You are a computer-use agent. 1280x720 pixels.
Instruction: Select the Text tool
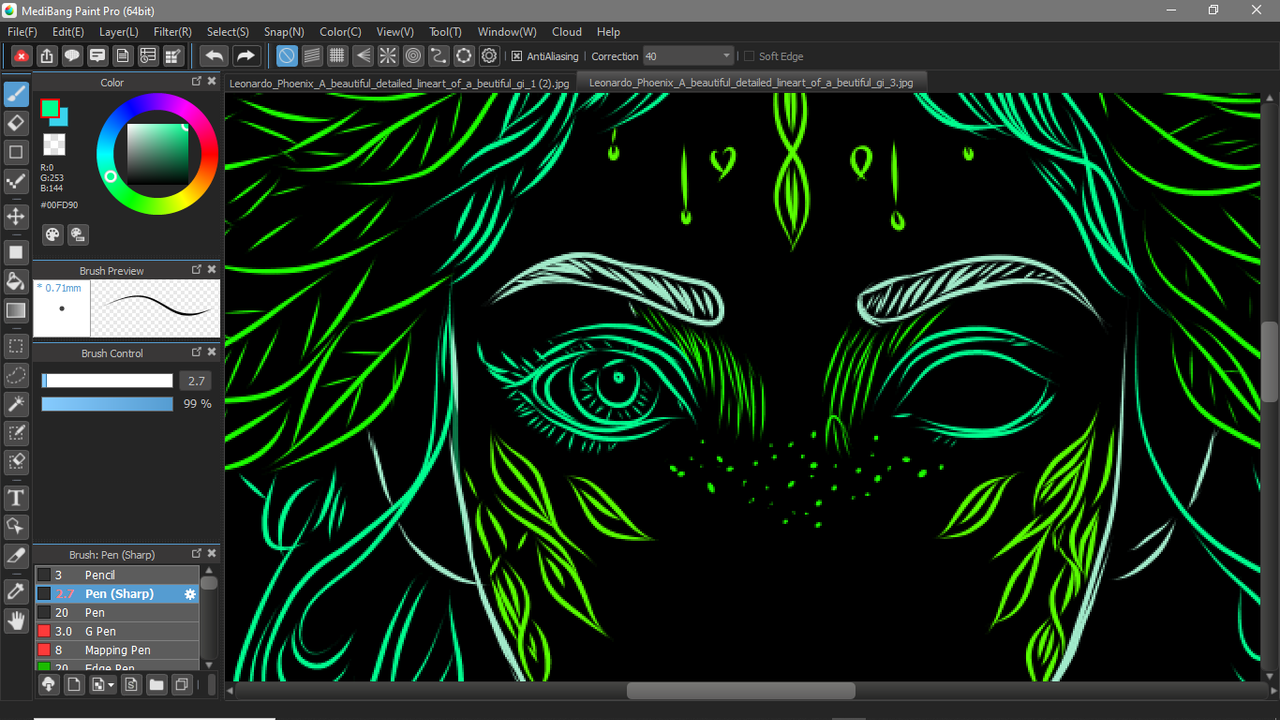click(16, 497)
